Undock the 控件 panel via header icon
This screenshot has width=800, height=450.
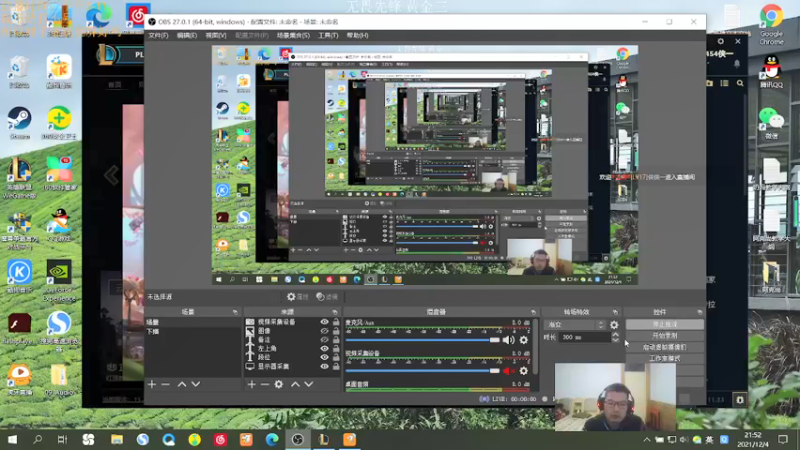click(x=699, y=312)
